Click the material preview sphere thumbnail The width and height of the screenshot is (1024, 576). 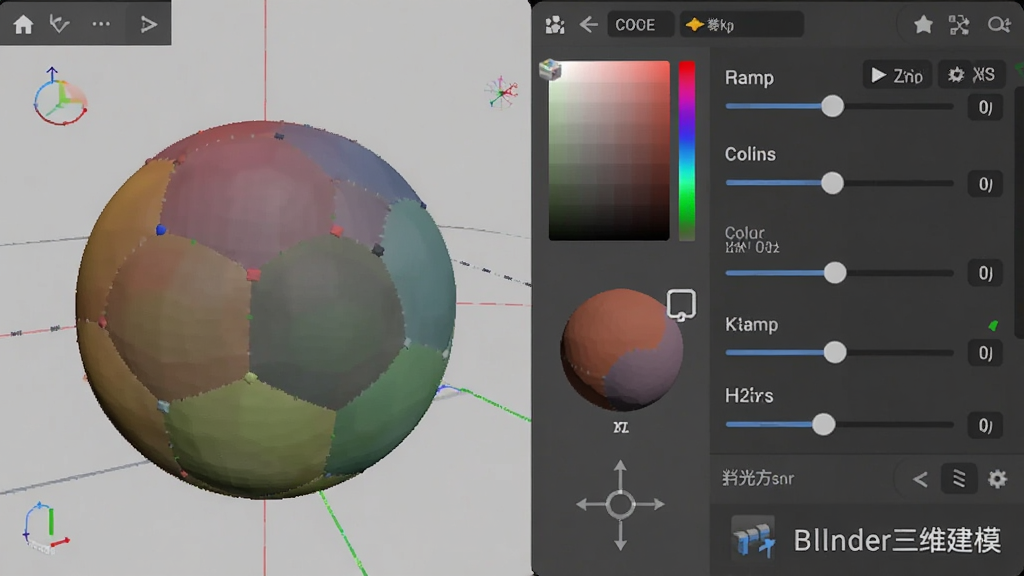622,349
